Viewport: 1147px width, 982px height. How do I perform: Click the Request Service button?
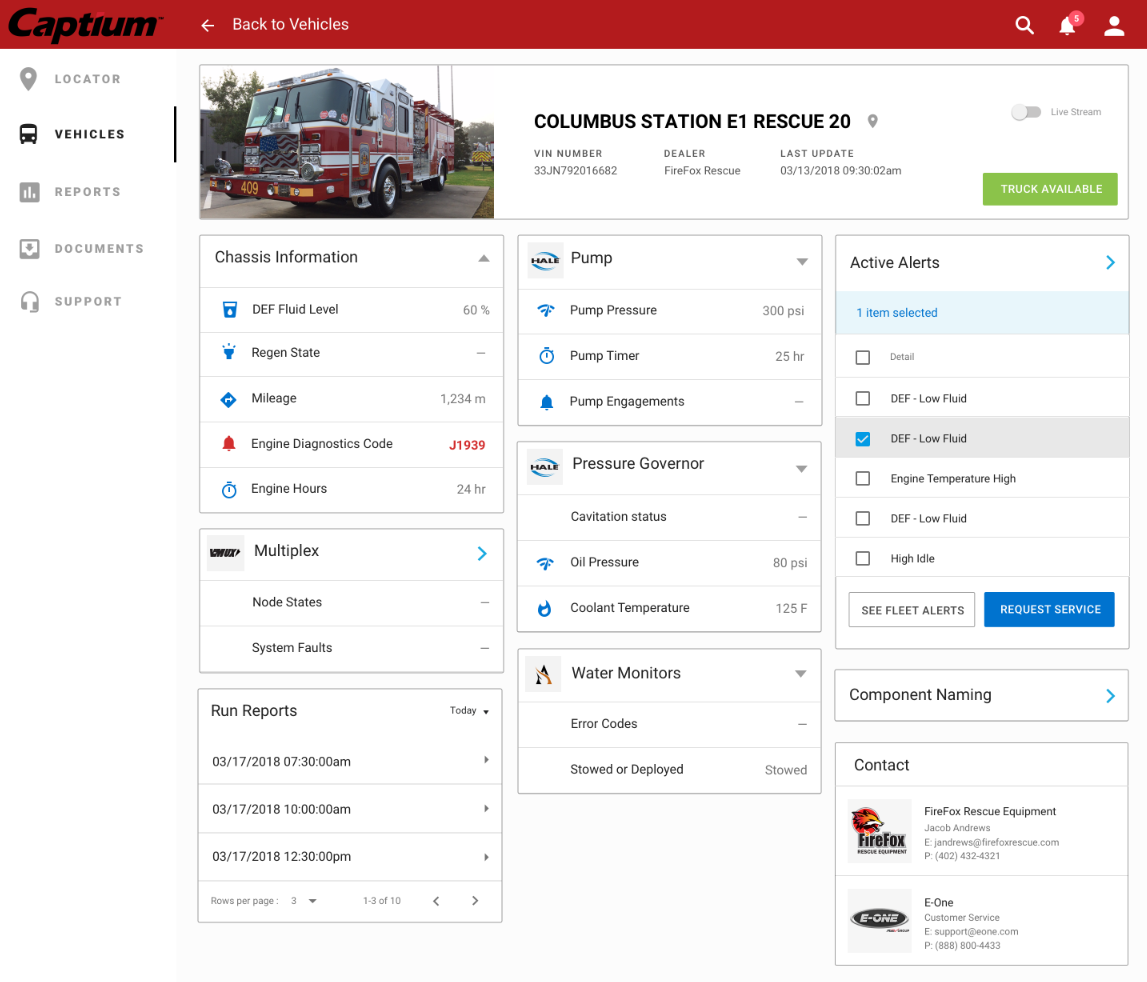1049,609
